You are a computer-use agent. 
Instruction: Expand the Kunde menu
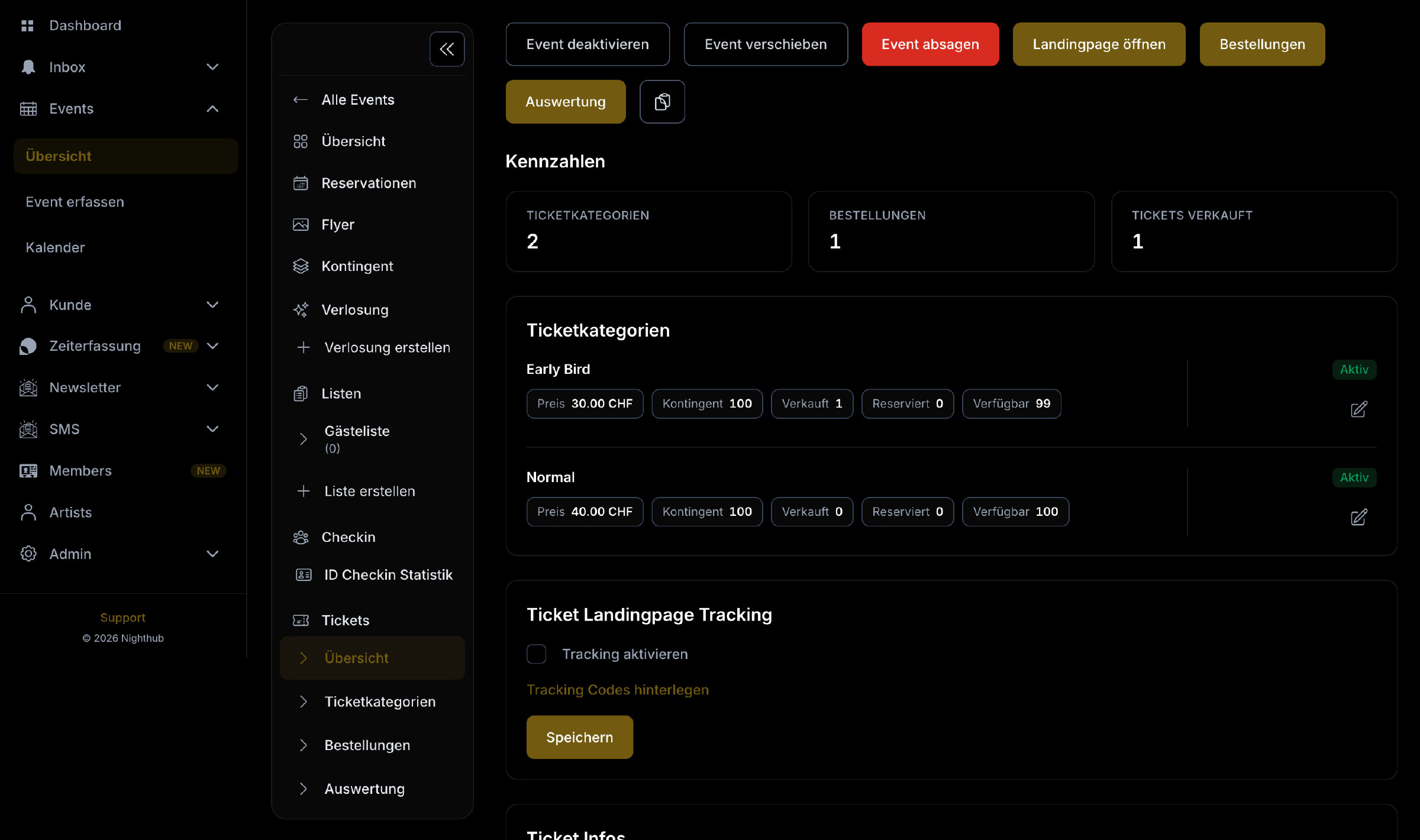coord(212,305)
